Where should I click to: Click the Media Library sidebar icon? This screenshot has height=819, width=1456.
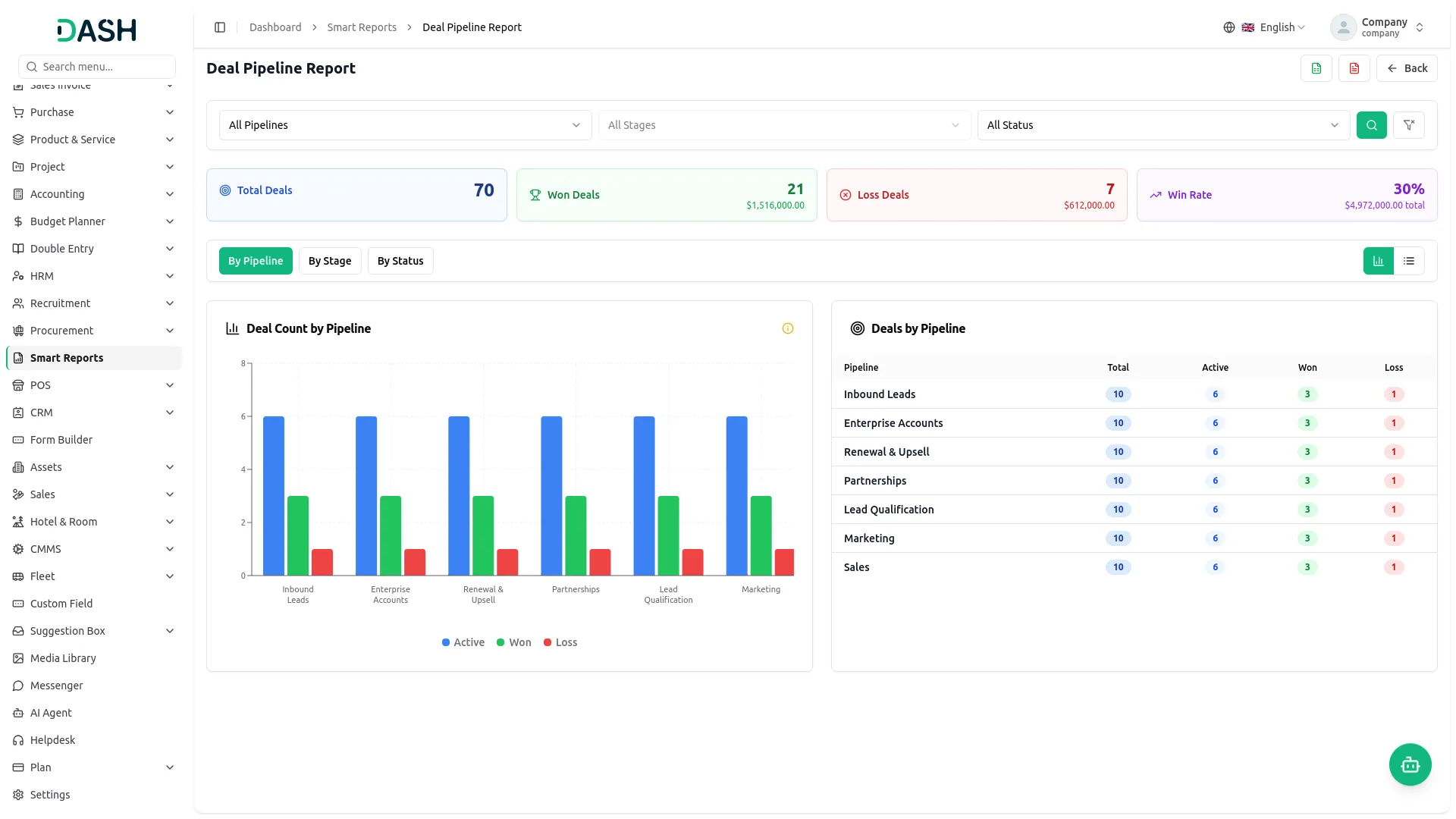(x=18, y=658)
